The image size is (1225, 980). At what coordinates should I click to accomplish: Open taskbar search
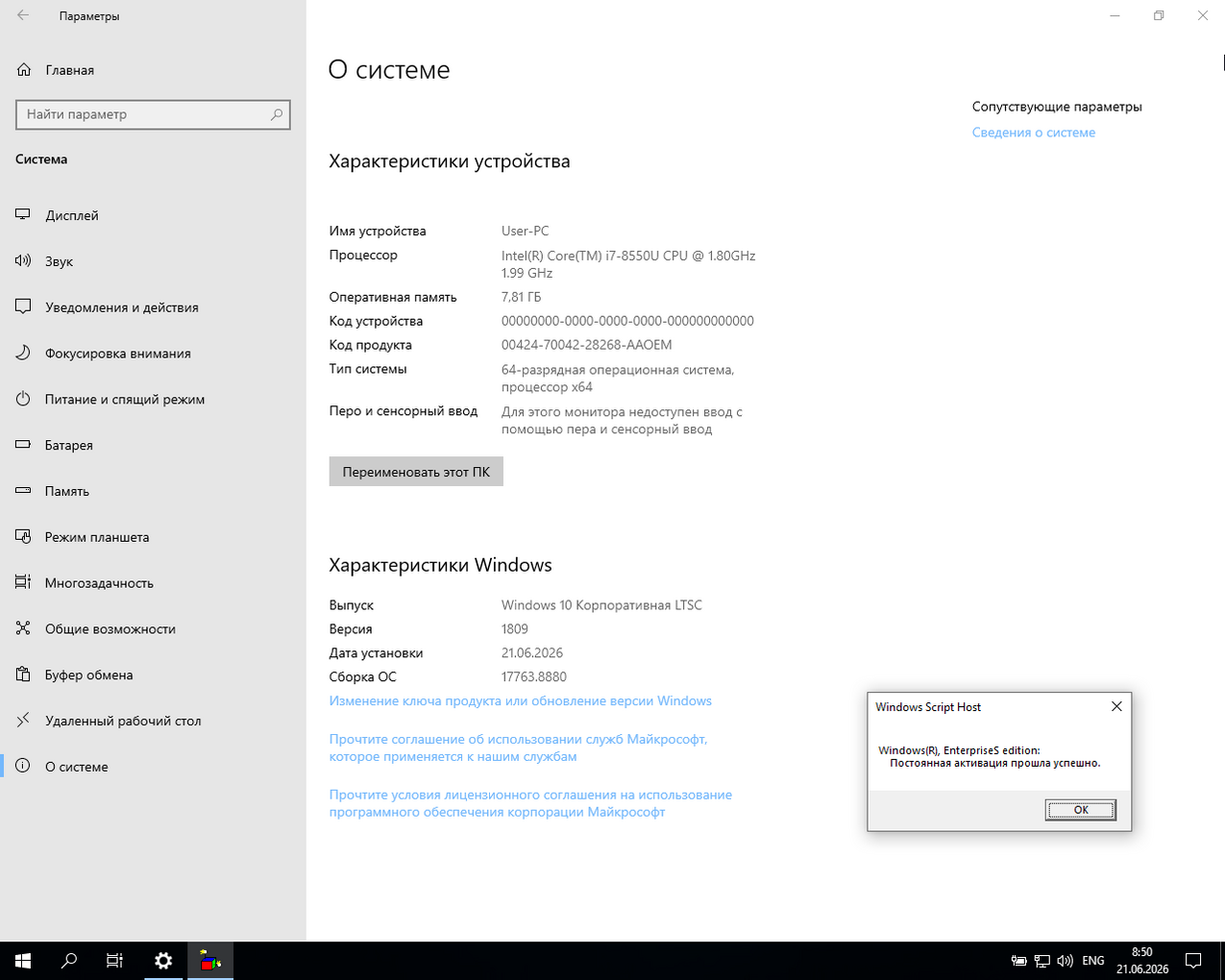[x=69, y=961]
